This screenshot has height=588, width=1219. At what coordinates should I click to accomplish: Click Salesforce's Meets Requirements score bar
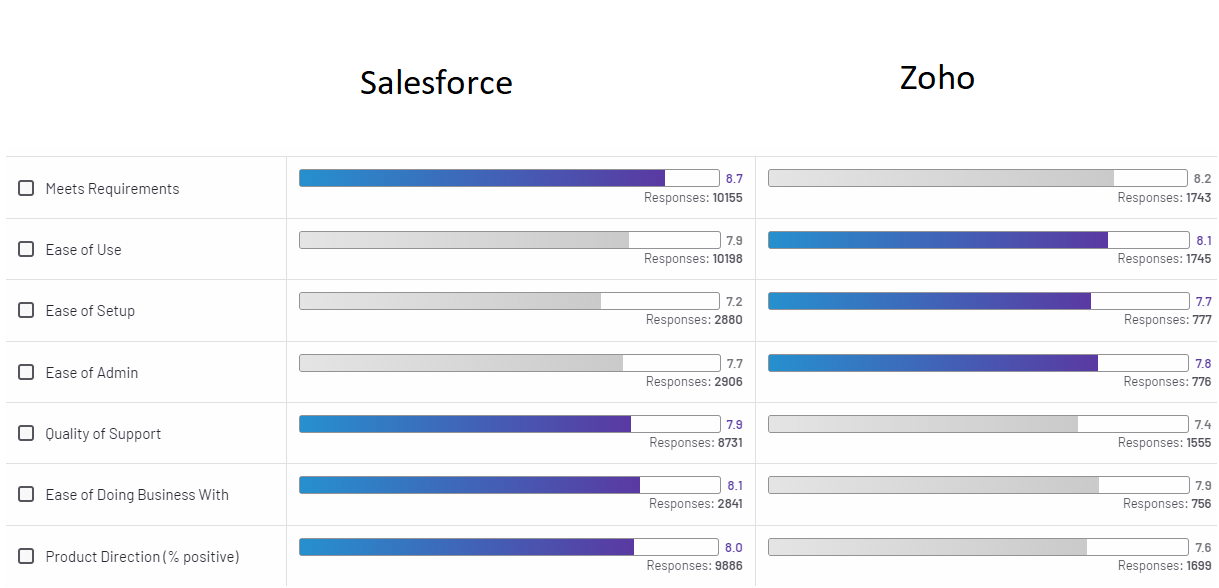(508, 177)
